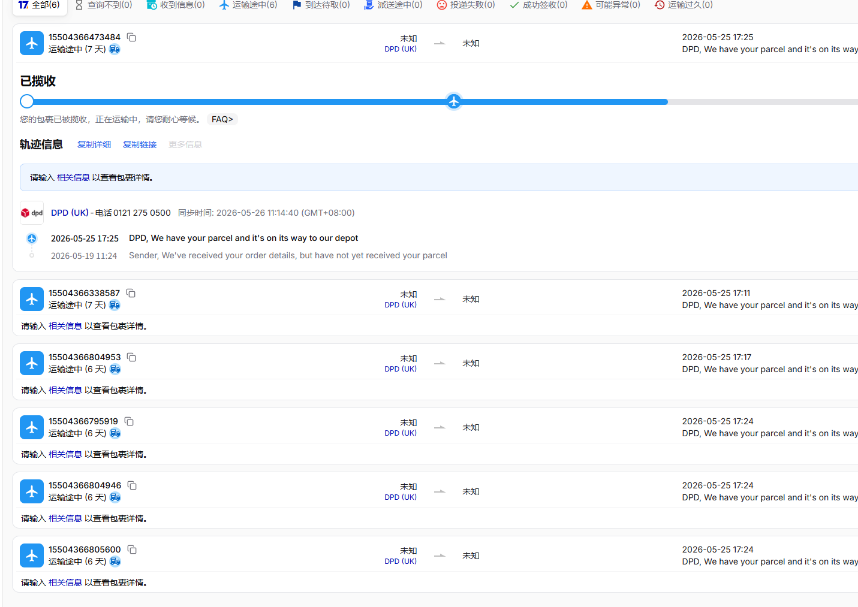858x607 pixels.
Task: Click plane status icon for 15504366473484
Action: [x=32, y=43]
